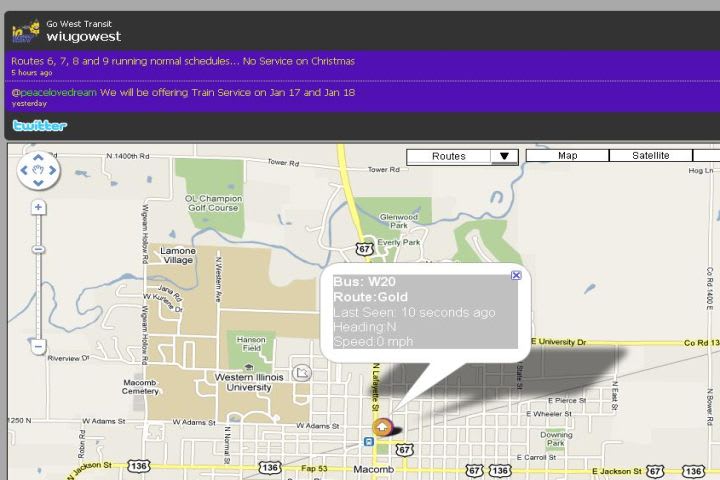Click the university campus icon near Hanson Field
720x480 pixels.
tap(249, 367)
